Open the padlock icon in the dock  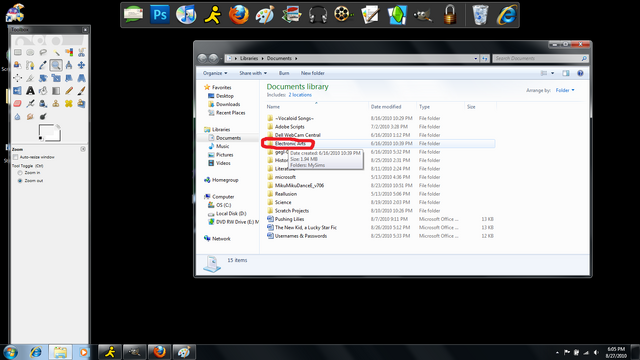(449, 15)
